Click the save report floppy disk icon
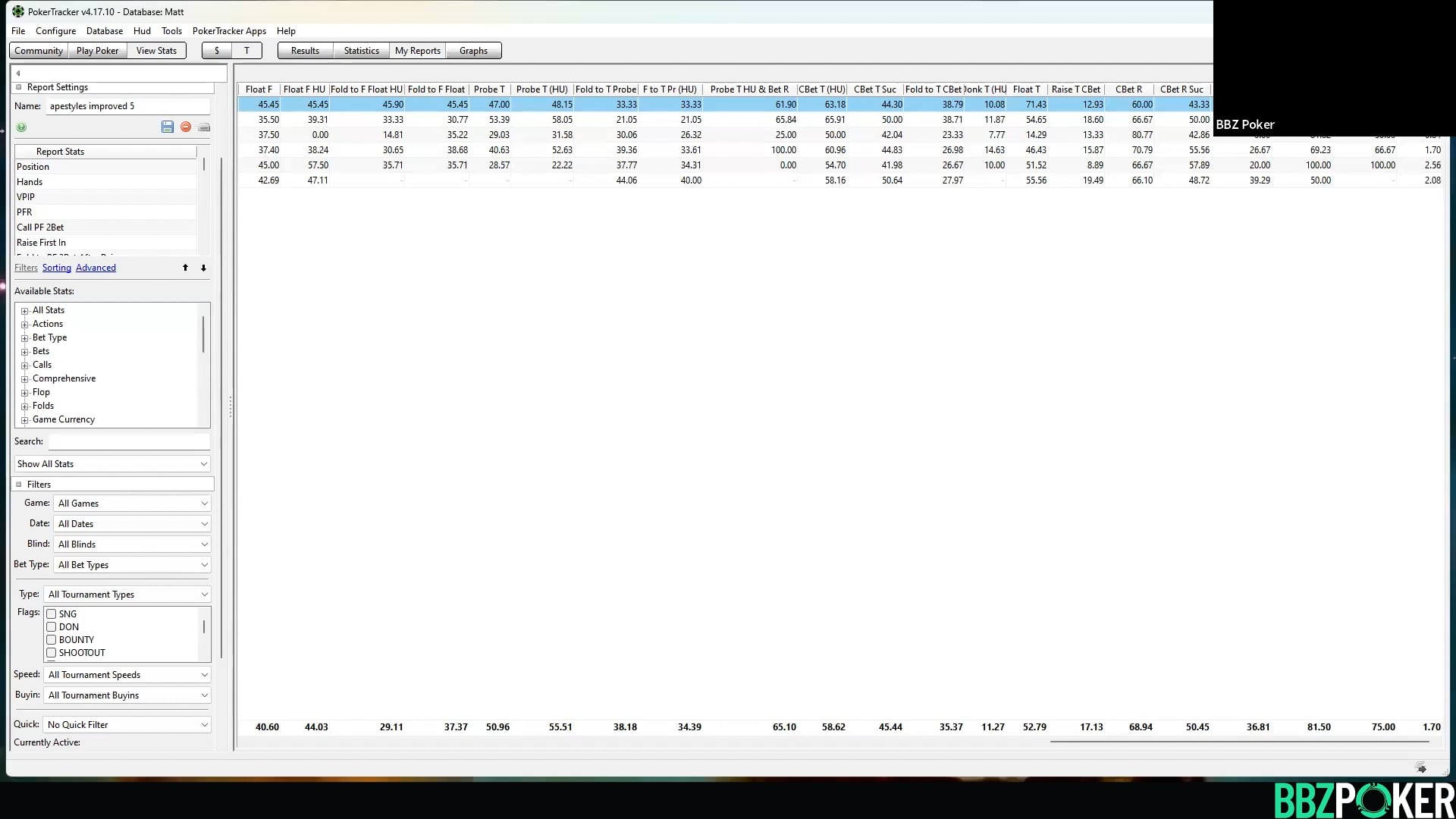1456x819 pixels. coord(168,127)
